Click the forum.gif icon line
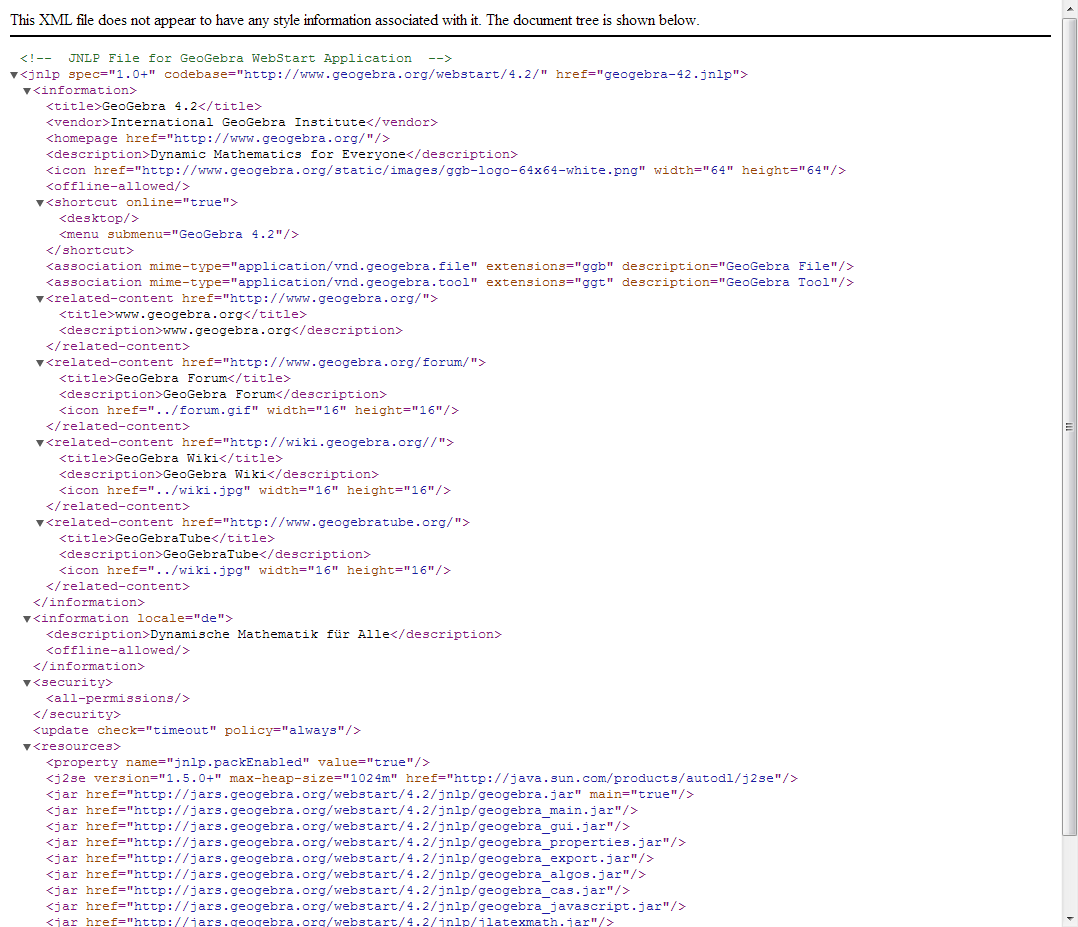This screenshot has width=1078, height=927. (258, 411)
